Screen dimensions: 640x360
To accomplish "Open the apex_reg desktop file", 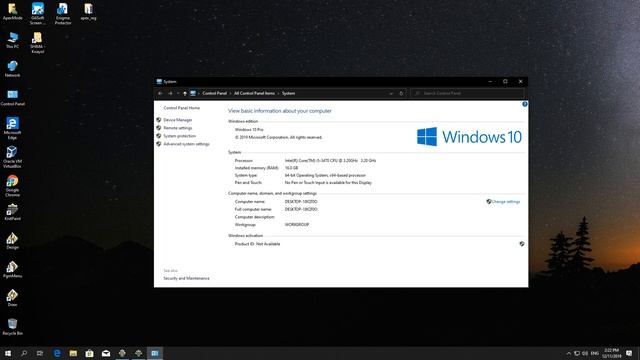I will coord(89,11).
